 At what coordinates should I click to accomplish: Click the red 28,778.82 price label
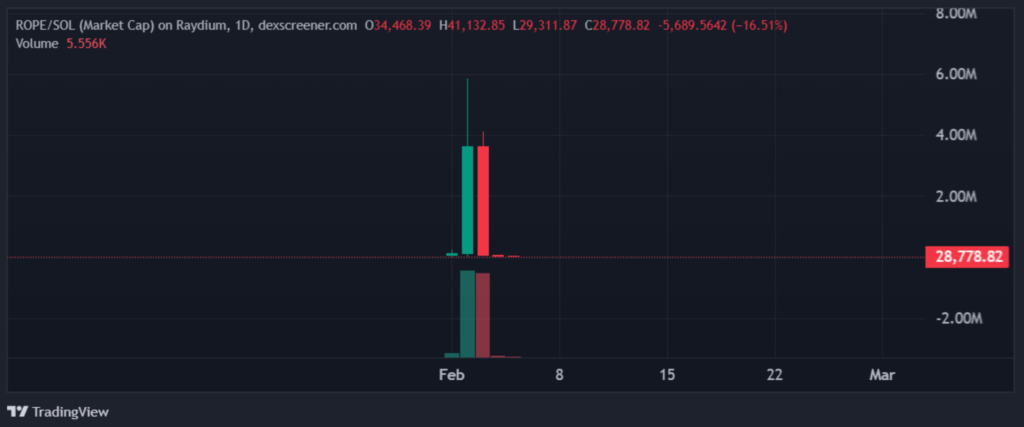pos(968,257)
